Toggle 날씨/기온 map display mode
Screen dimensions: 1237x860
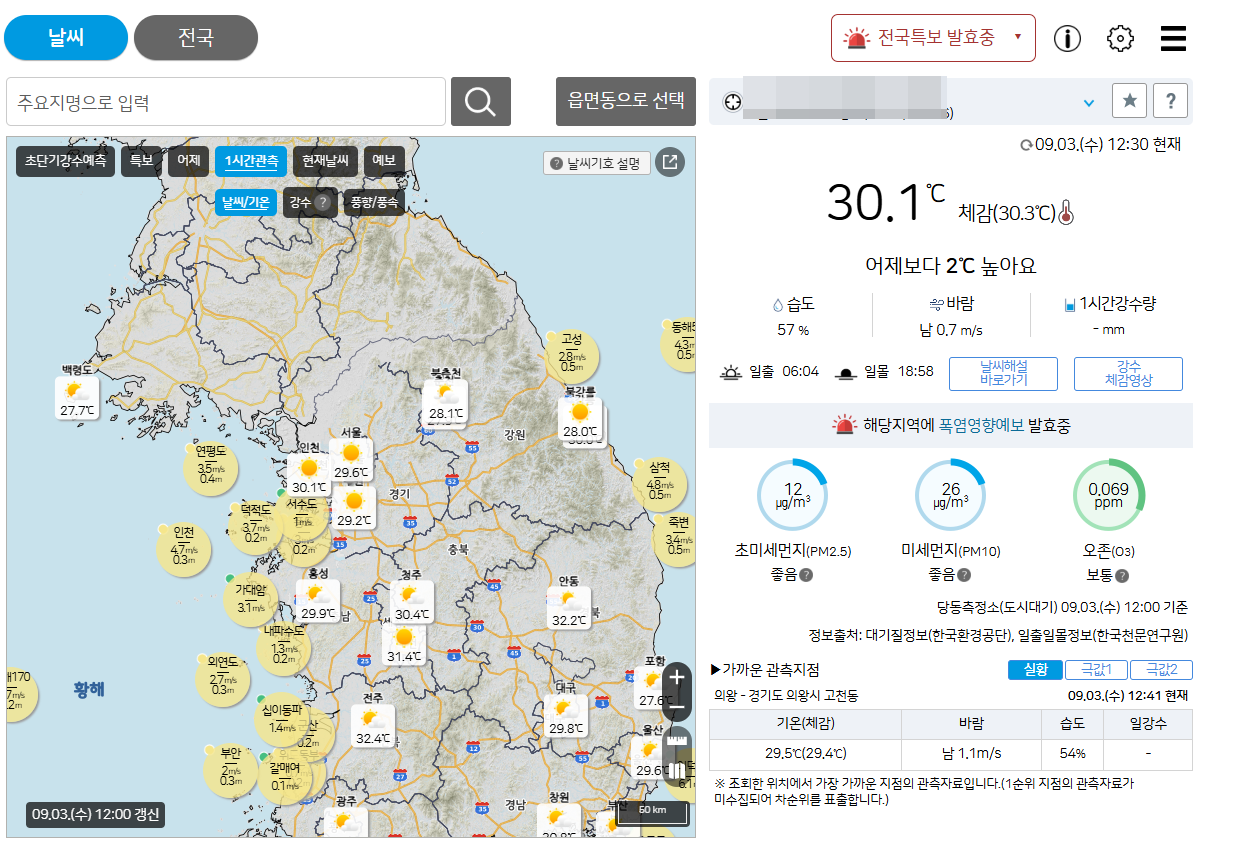[x=246, y=202]
